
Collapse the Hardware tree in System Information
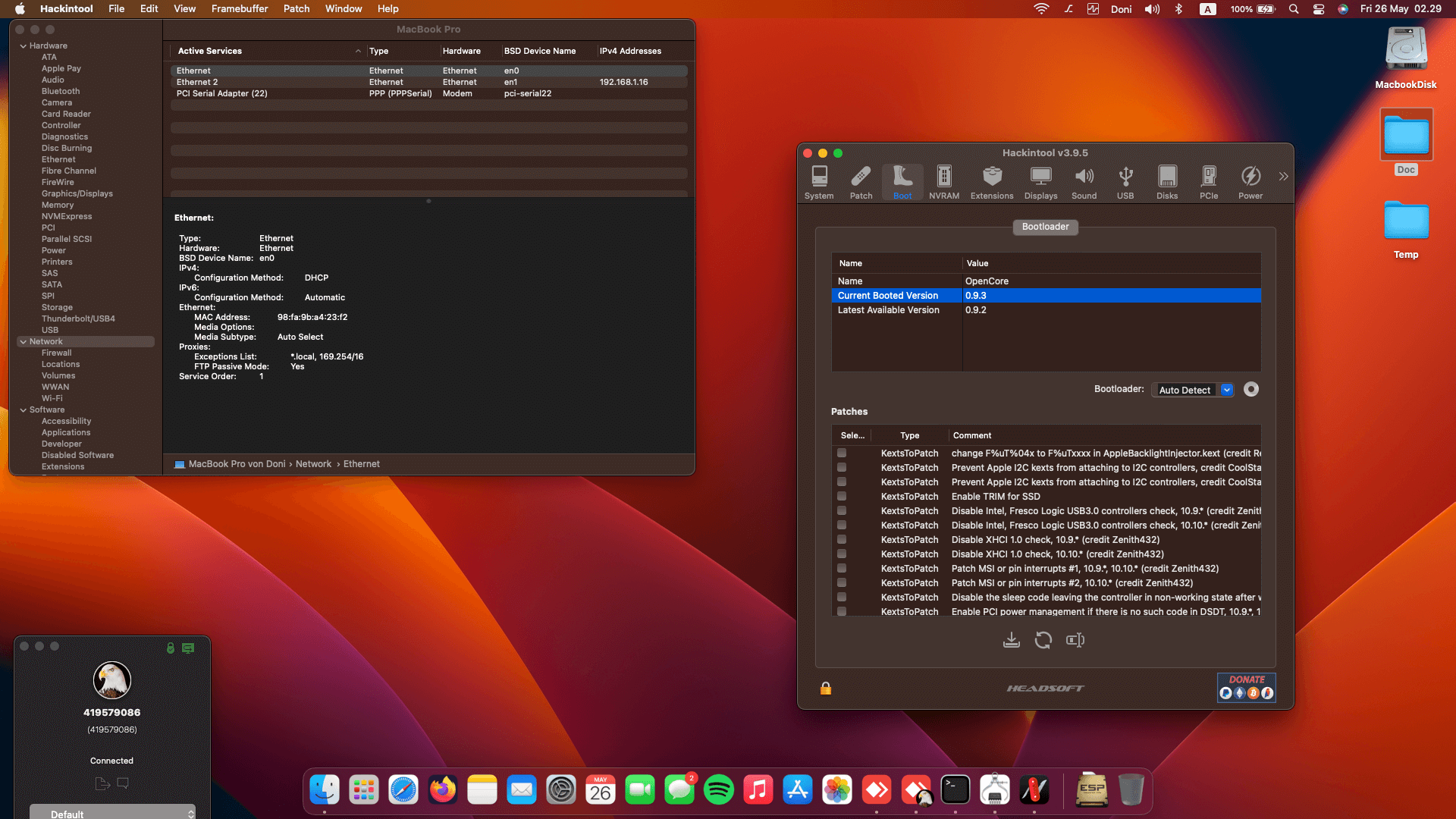coord(23,46)
